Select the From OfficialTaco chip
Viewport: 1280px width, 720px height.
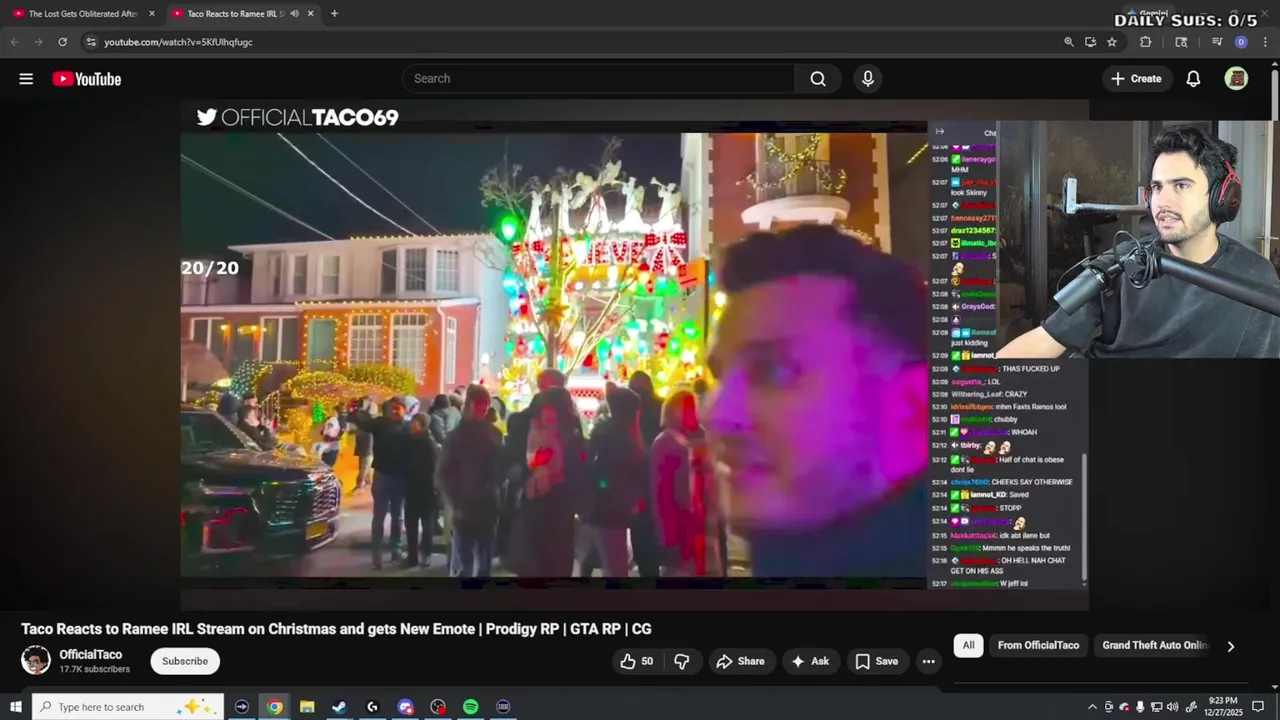click(1038, 646)
